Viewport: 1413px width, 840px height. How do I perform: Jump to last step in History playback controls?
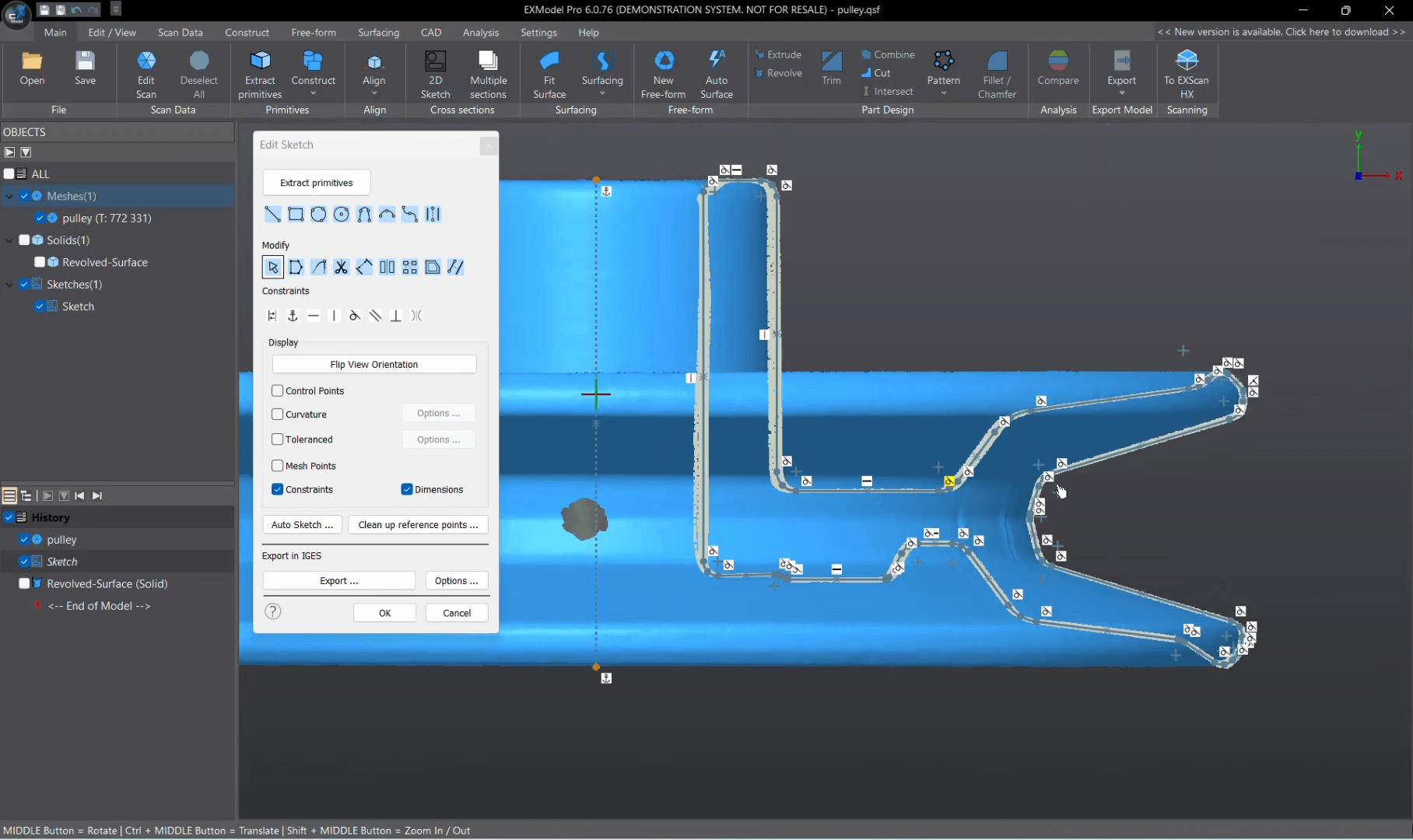98,495
